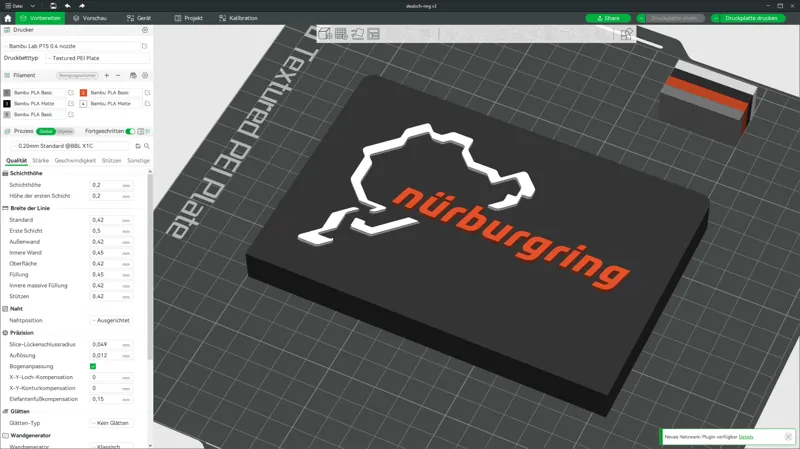Open the Bambu Lab P1S printer dropdown
The image size is (800, 449).
(71, 46)
